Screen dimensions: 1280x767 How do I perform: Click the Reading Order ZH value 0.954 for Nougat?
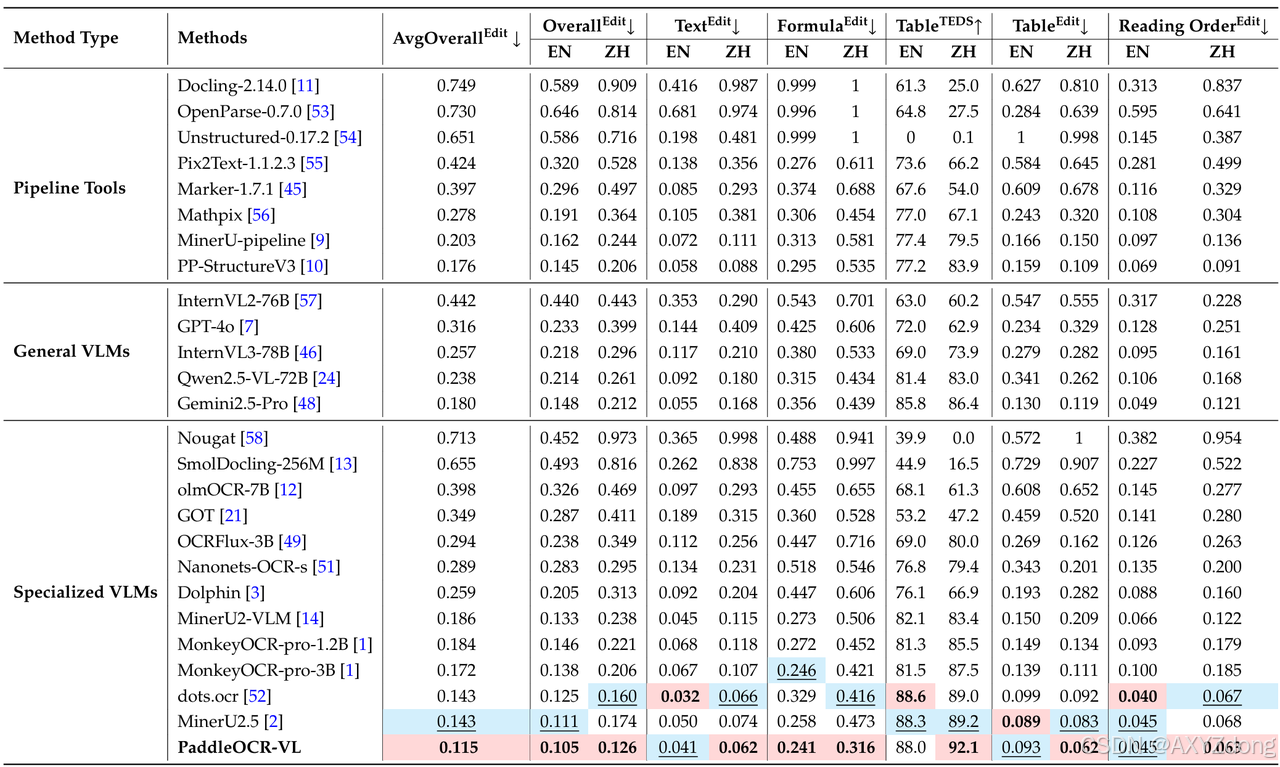tap(1221, 439)
